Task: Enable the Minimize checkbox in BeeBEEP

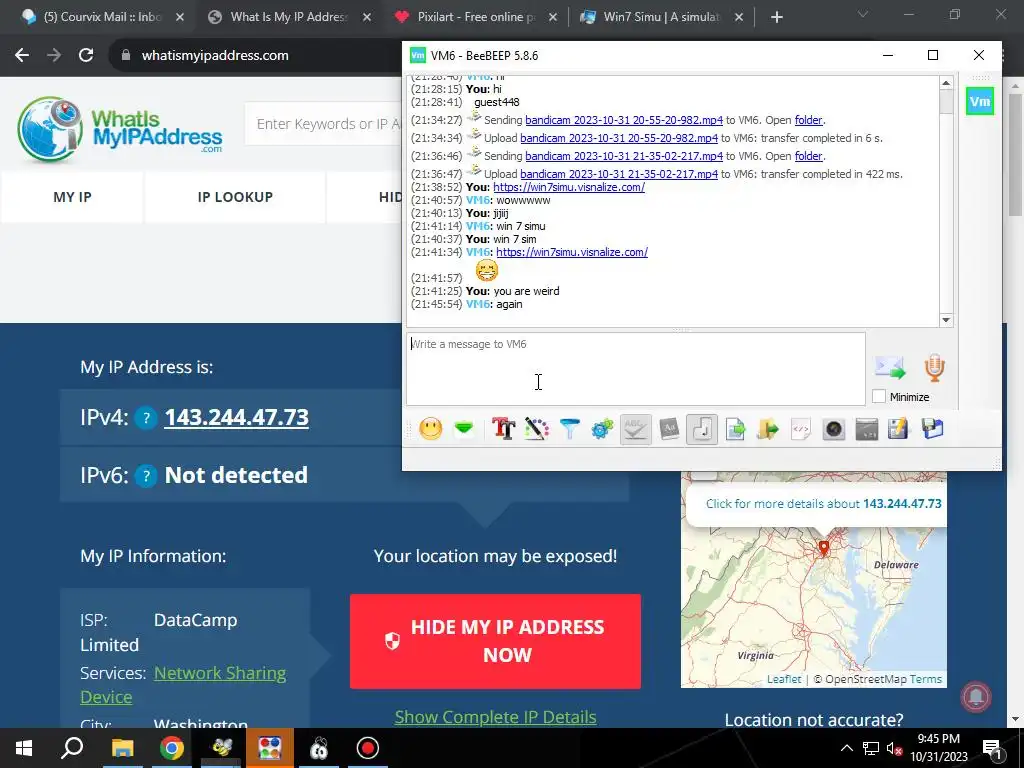Action: coord(879,396)
